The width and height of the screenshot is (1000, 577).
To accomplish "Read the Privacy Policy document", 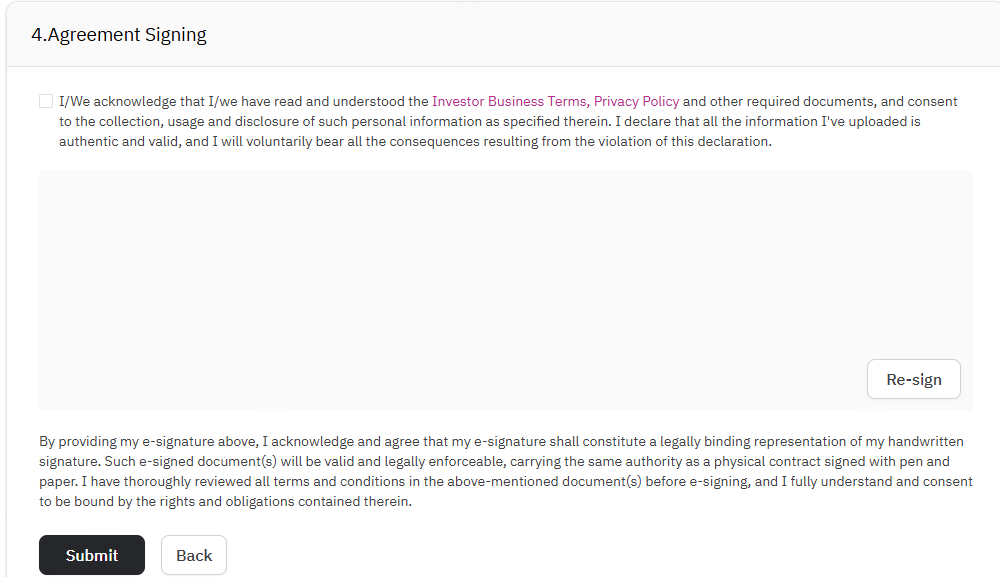I will click(x=636, y=101).
